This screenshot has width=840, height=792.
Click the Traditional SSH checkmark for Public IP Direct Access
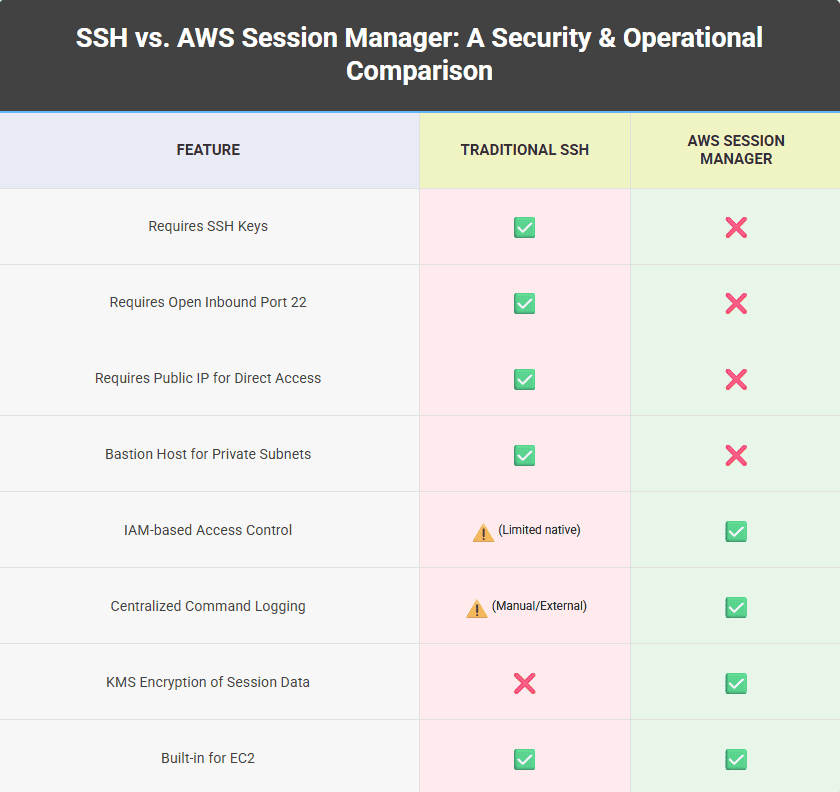pos(524,379)
